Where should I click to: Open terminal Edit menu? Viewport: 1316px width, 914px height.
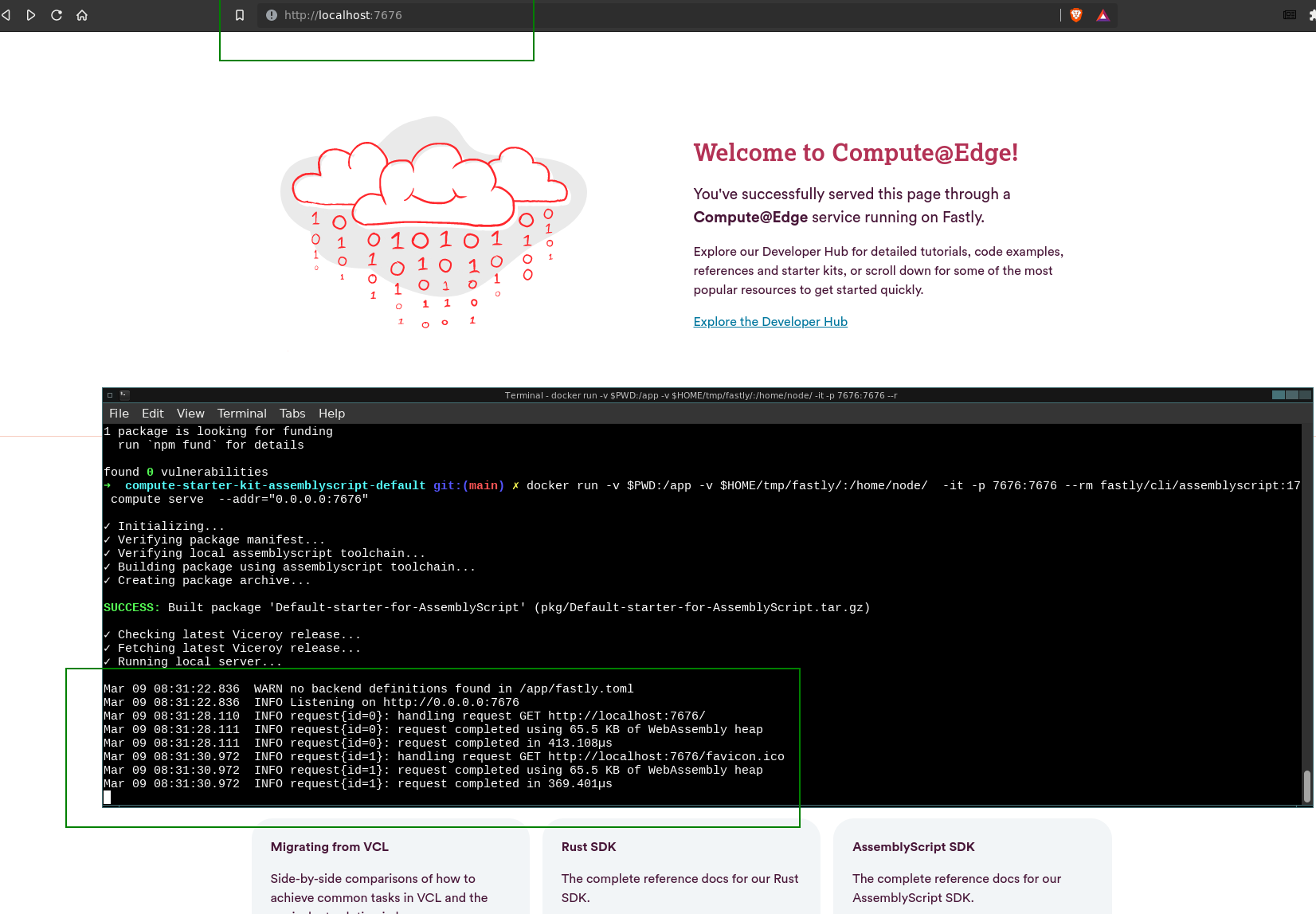click(x=152, y=413)
